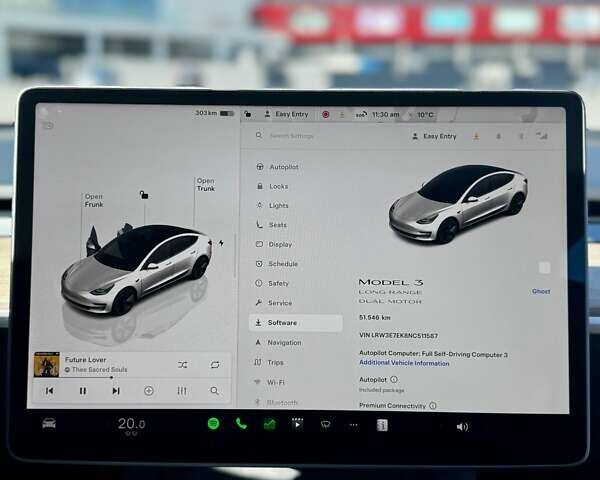Tap the Future Lover album artwork
600x480 pixels.
point(47,364)
